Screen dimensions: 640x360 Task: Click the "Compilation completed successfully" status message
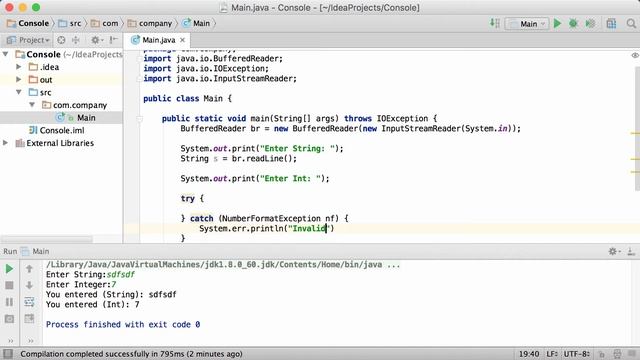click(131, 354)
